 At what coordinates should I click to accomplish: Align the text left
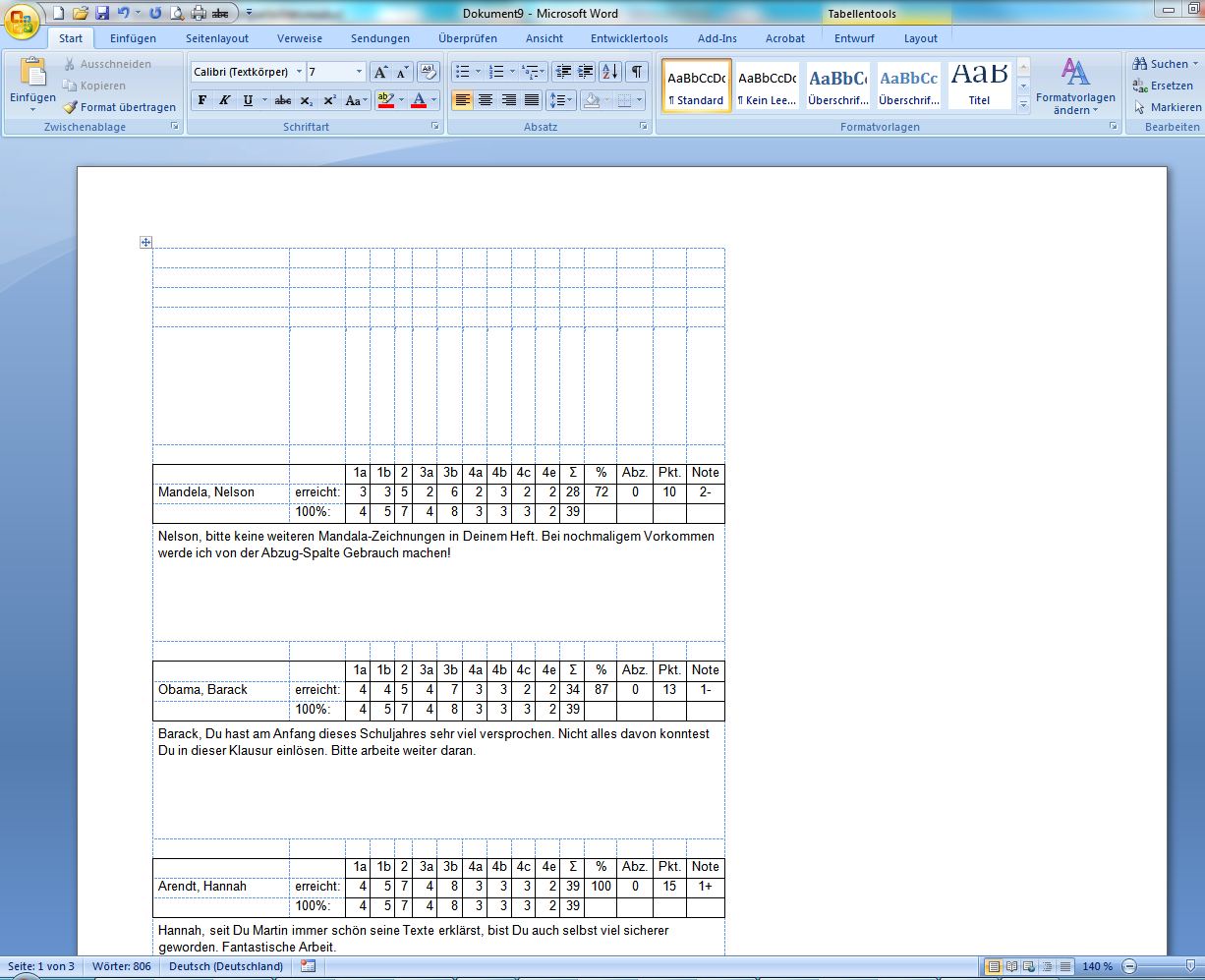[462, 100]
